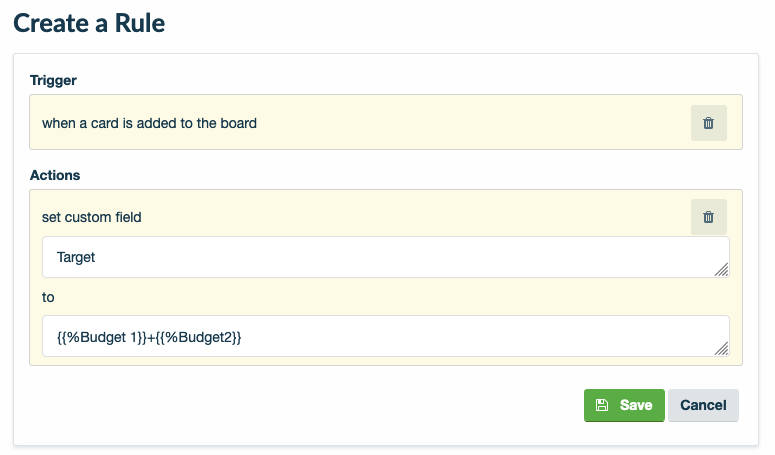The height and width of the screenshot is (455, 775).
Task: Click the floppy disk icon on Save
Action: (x=601, y=405)
